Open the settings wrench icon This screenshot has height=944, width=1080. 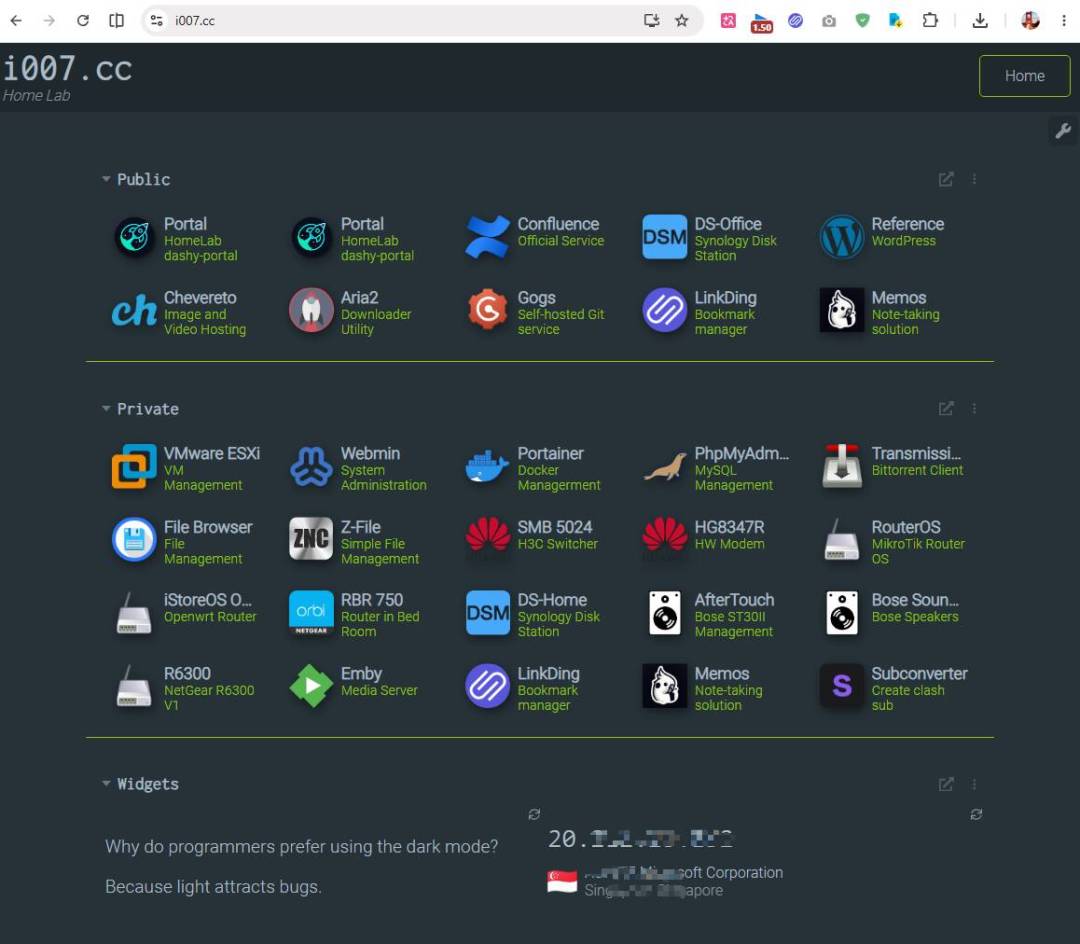[1063, 131]
